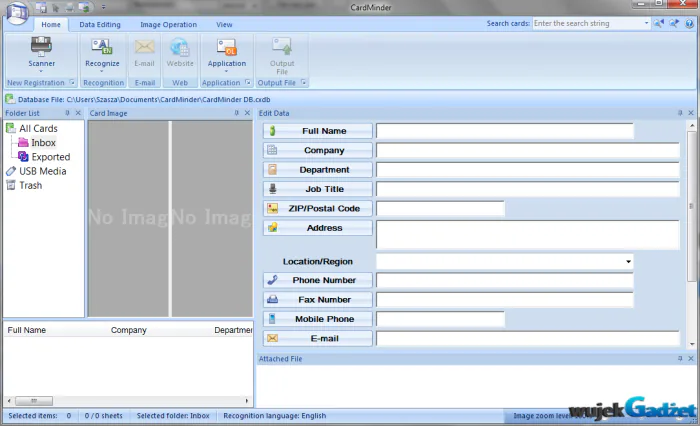Click the ZIP/Postal Code field button
The height and width of the screenshot is (426, 700).
click(317, 209)
